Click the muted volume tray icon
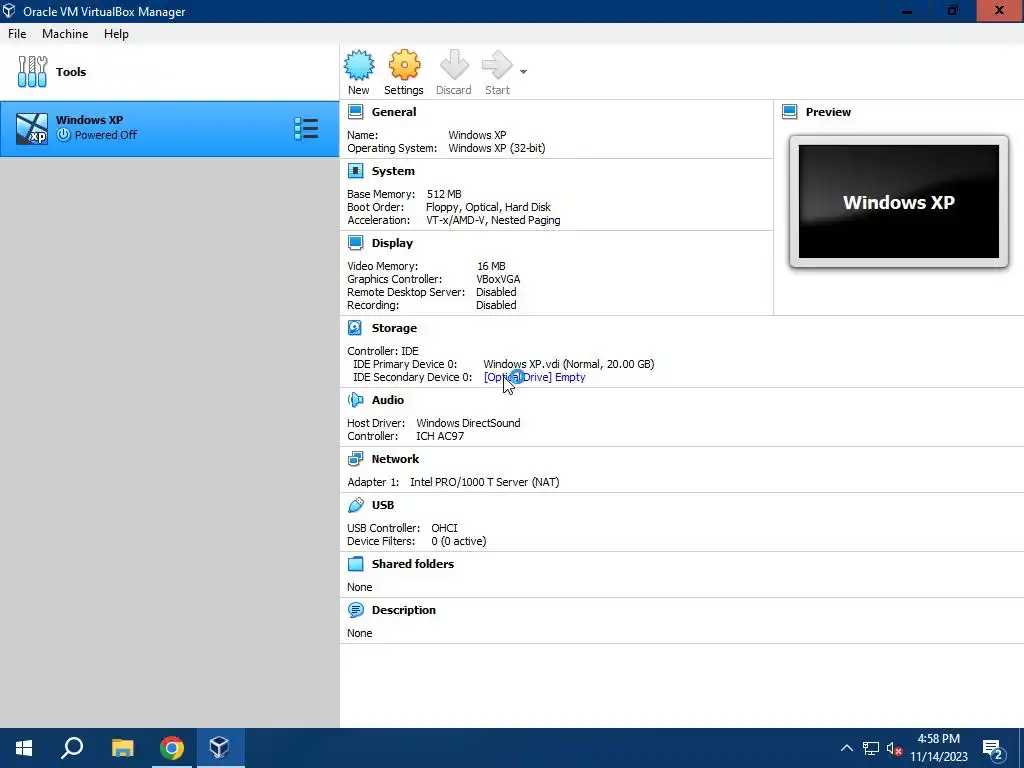Screen dimensions: 1024x768 tap(894, 749)
